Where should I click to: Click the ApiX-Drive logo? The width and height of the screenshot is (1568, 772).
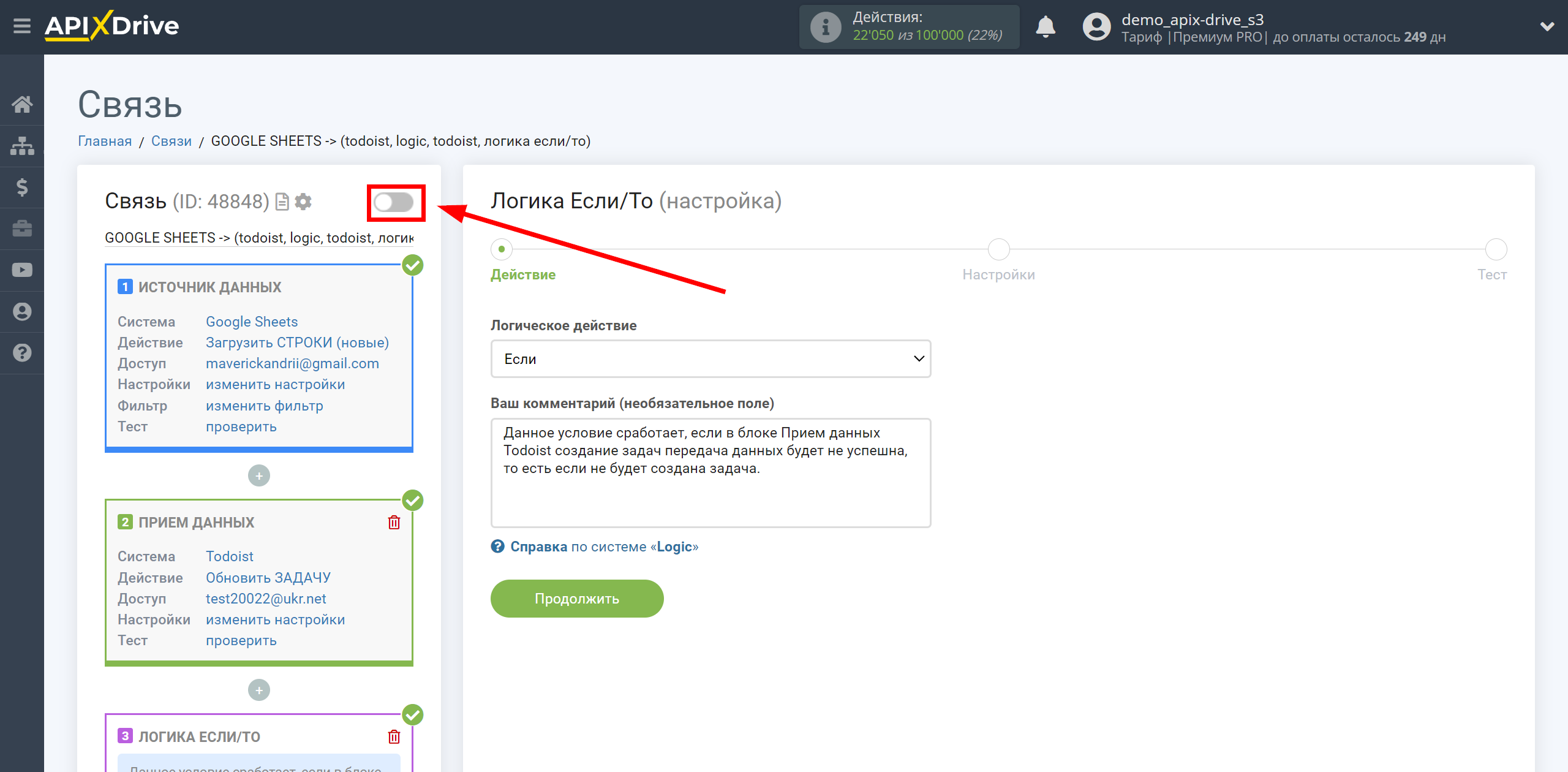(112, 26)
